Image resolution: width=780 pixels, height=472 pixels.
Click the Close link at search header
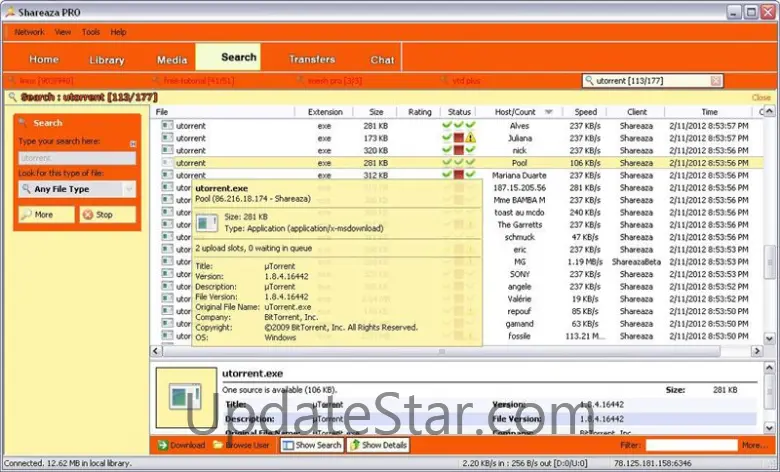coord(761,97)
